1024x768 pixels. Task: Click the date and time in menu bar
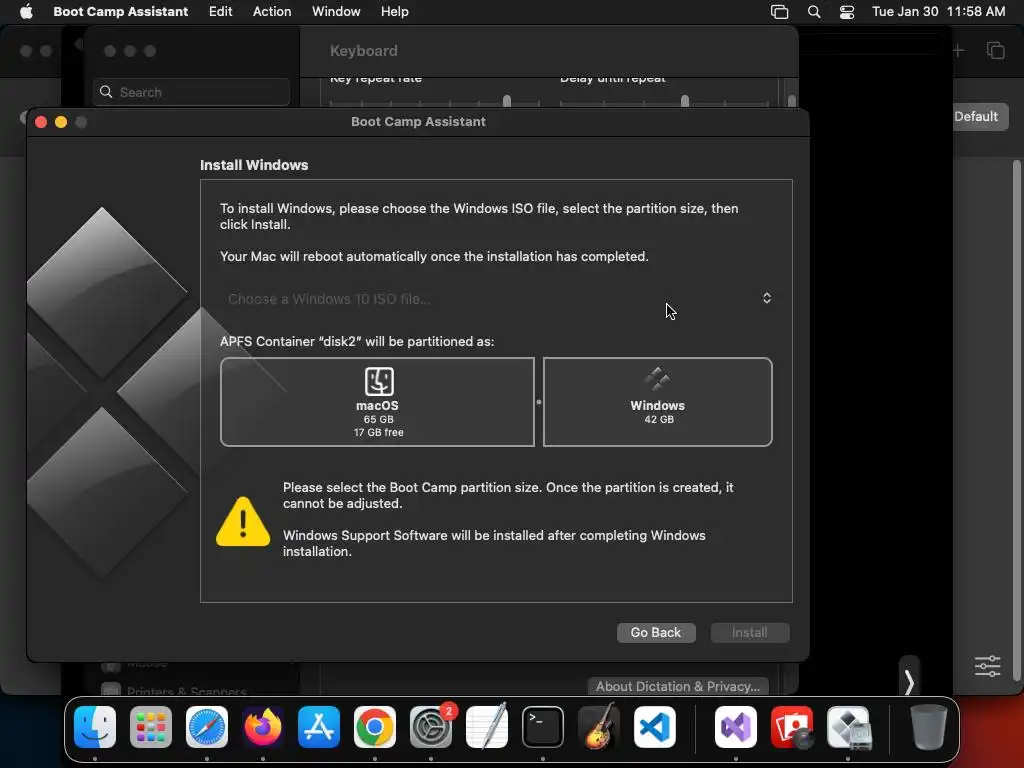pos(938,11)
